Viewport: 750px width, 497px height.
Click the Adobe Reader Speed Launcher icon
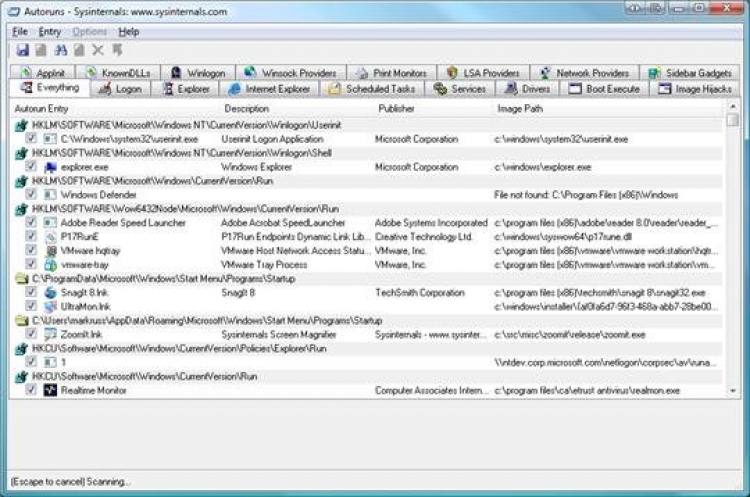[x=50, y=223]
